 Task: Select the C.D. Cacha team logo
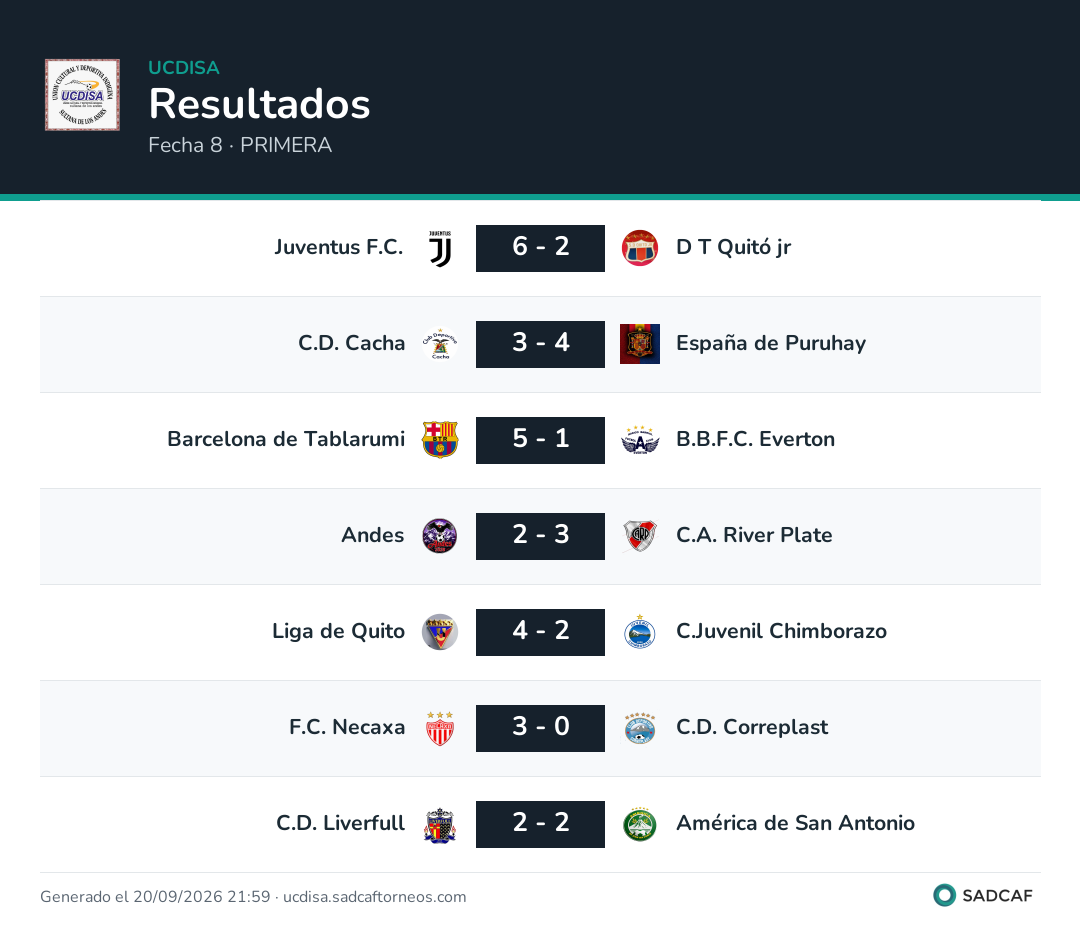[x=440, y=344]
